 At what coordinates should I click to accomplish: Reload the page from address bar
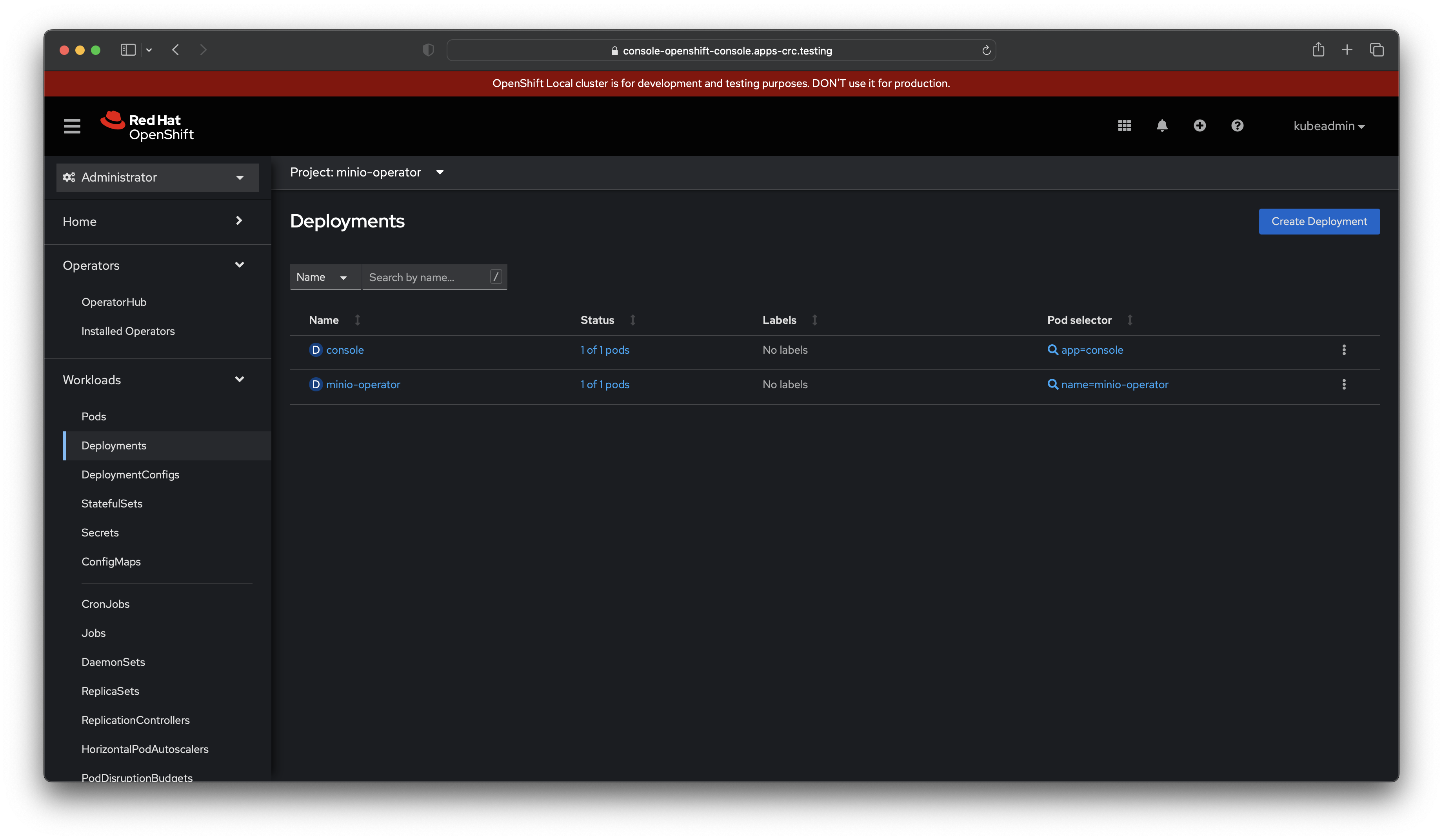pyautogui.click(x=986, y=50)
